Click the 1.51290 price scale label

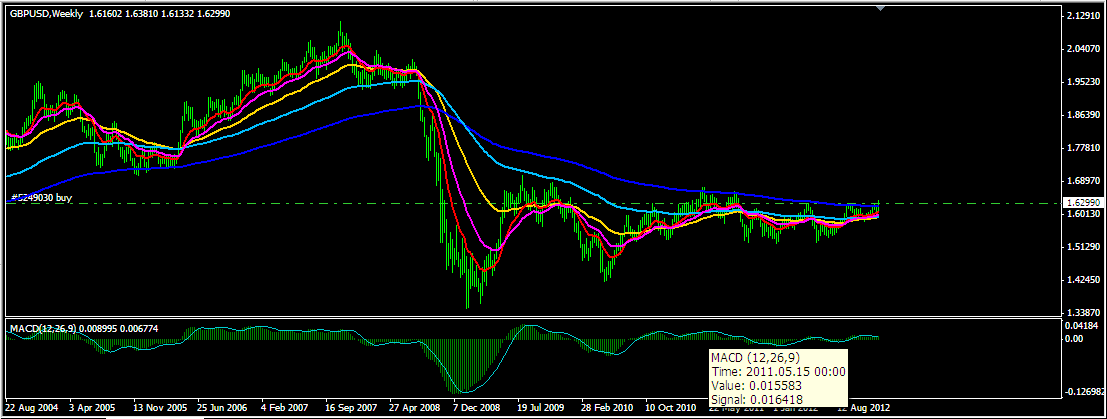click(x=1084, y=247)
